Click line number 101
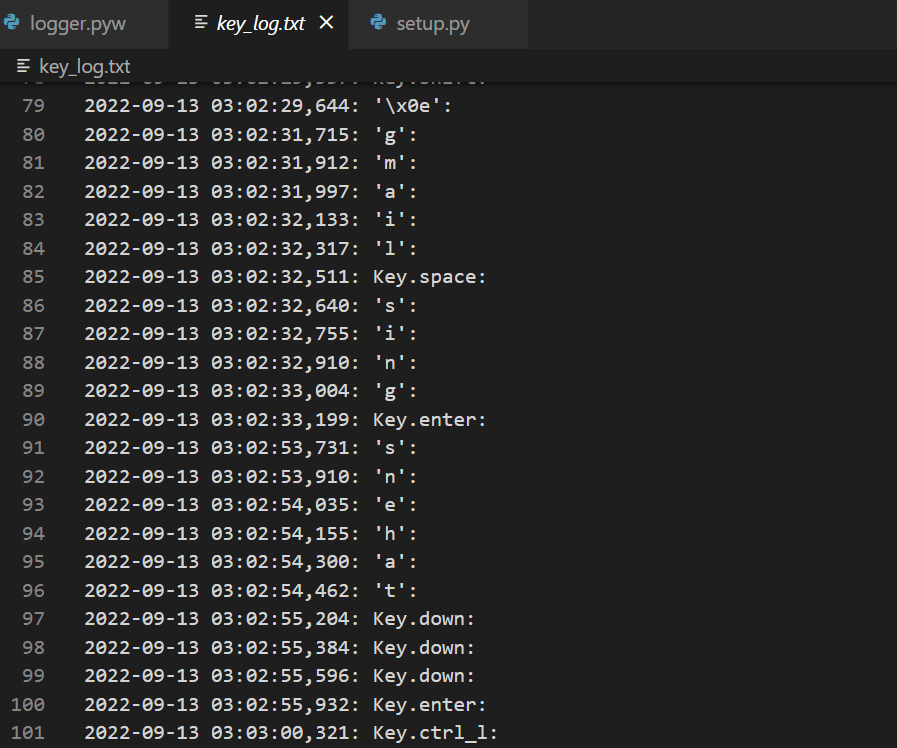This screenshot has width=897, height=748. coord(27,732)
